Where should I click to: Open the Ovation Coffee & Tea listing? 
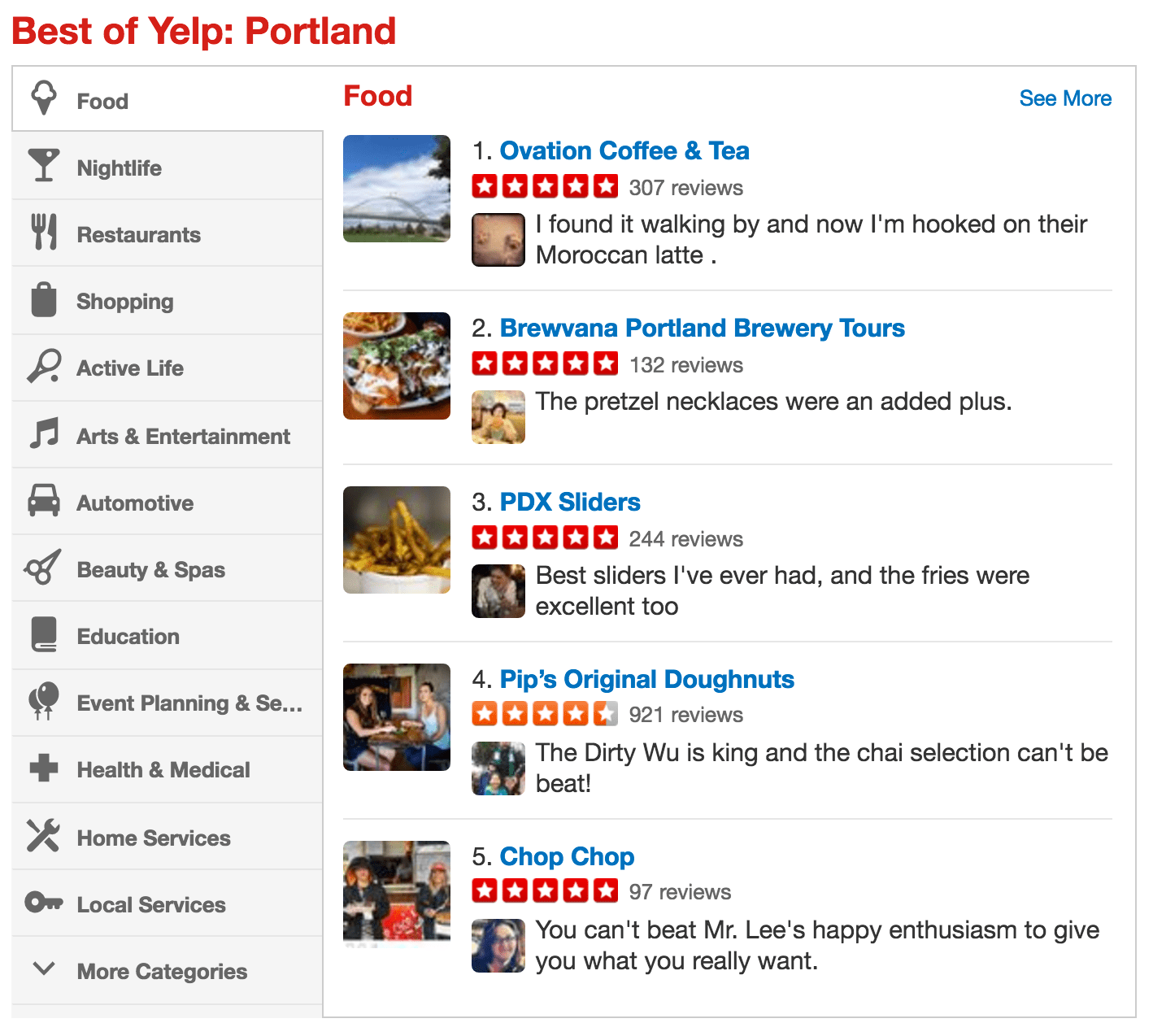[625, 150]
